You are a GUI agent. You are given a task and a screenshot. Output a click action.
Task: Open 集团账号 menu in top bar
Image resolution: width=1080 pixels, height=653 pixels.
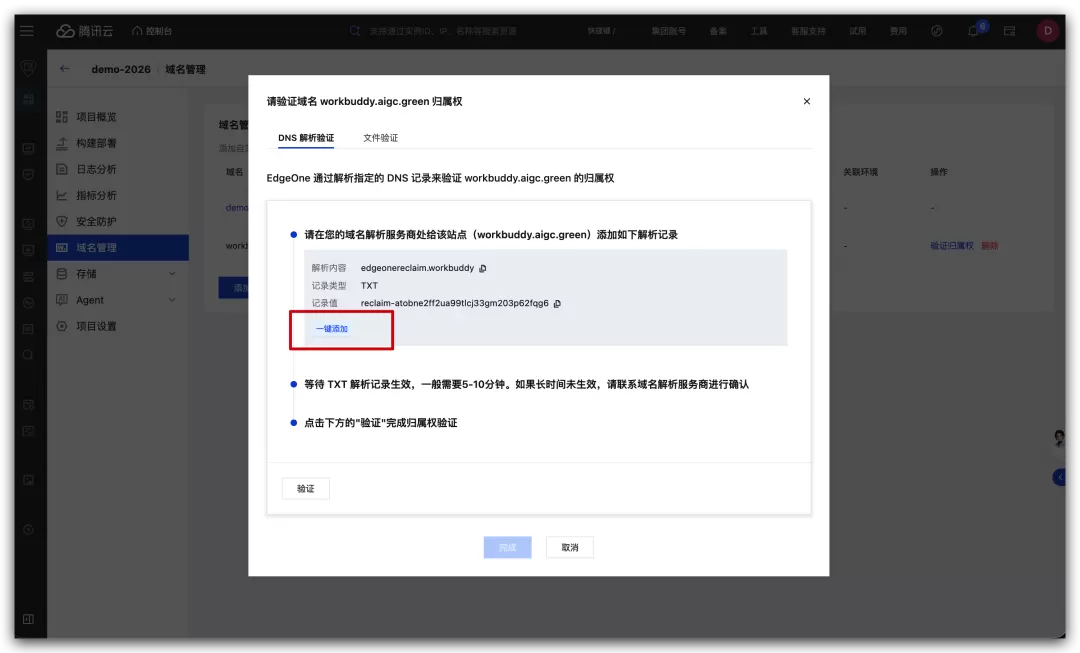click(x=668, y=31)
